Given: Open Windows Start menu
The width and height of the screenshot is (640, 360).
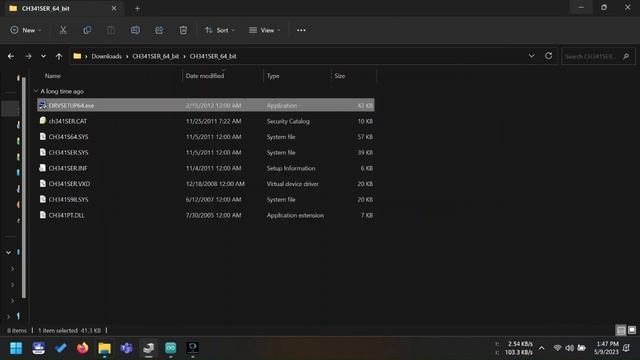Looking at the screenshot, I should coord(16,348).
